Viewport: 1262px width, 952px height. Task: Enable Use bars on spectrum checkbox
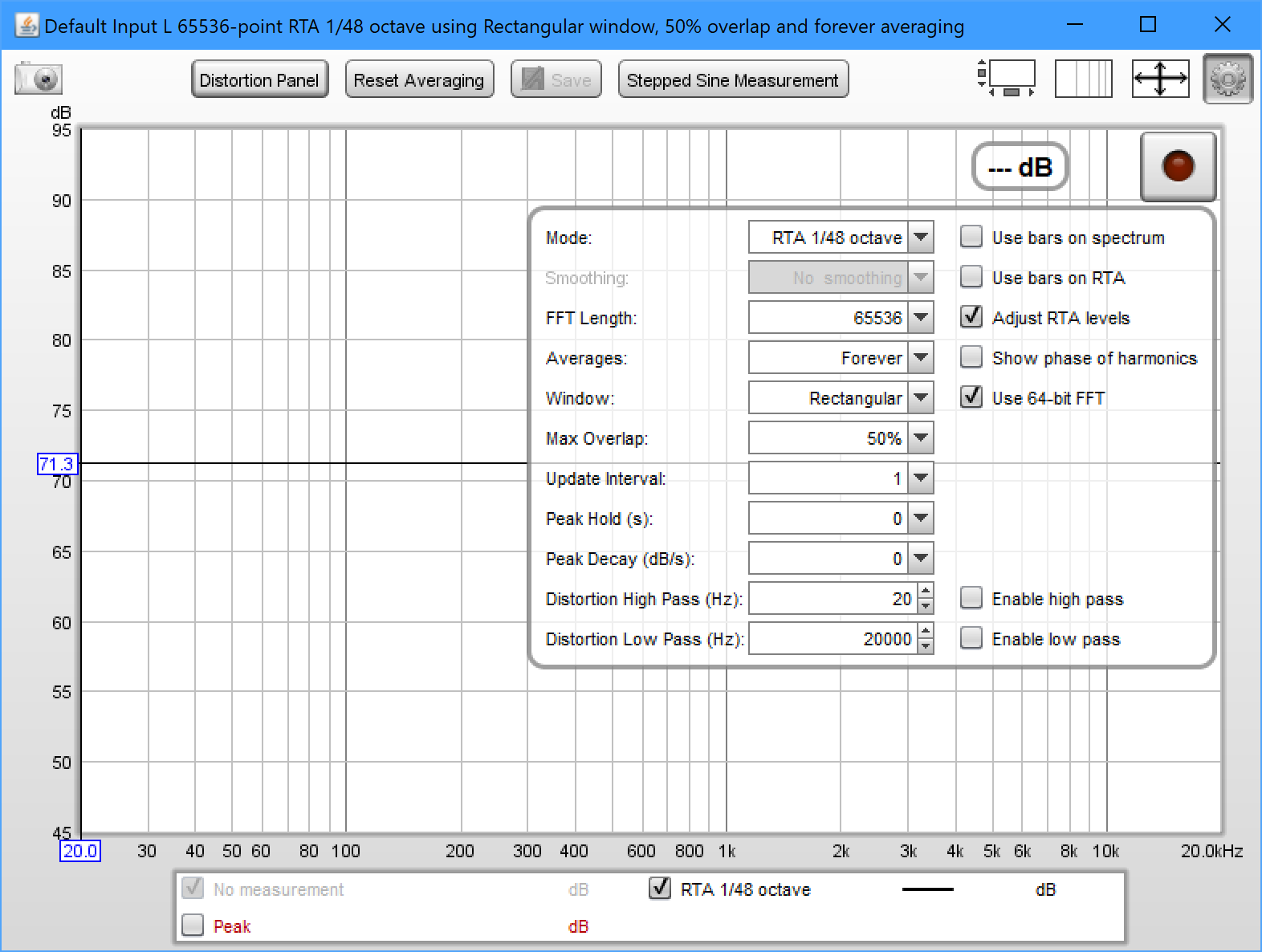pyautogui.click(x=971, y=237)
